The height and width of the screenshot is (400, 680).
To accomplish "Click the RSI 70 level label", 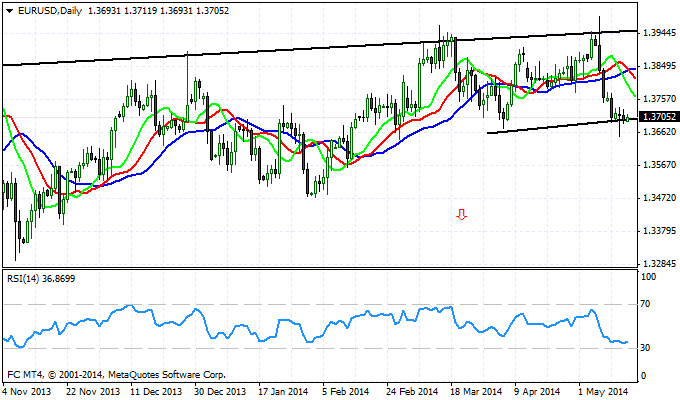I will pyautogui.click(x=645, y=304).
